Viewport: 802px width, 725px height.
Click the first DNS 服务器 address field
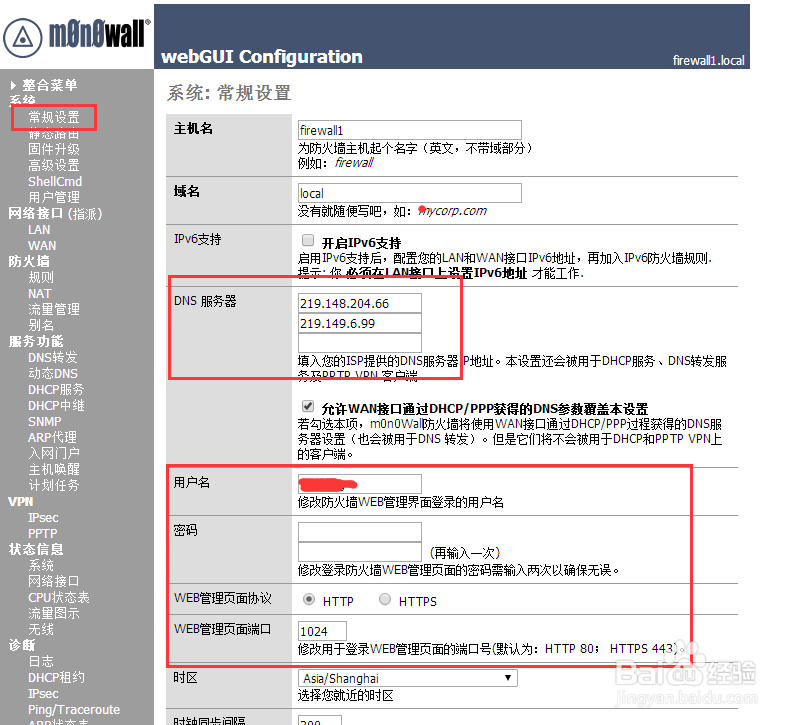pyautogui.click(x=360, y=302)
